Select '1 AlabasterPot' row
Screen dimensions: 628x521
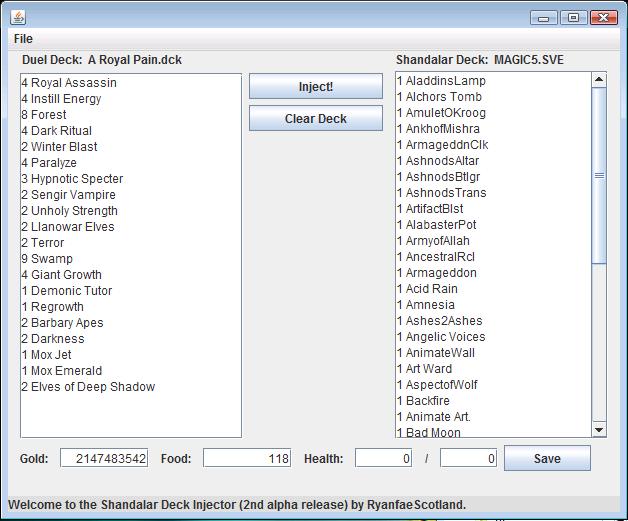click(x=493, y=225)
